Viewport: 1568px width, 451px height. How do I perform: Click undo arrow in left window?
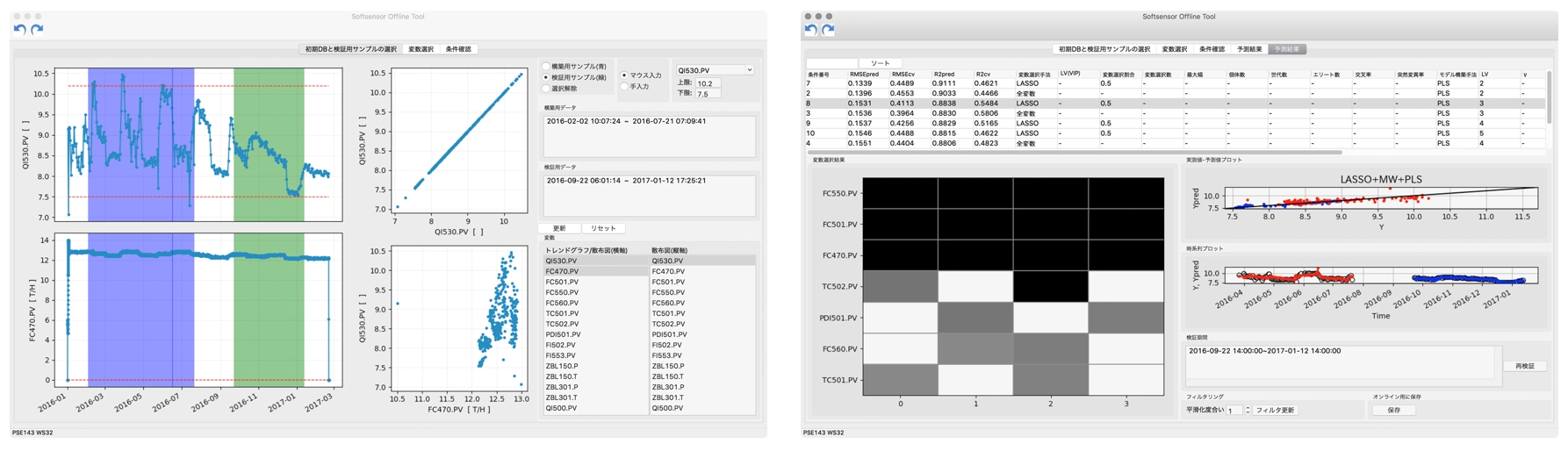[x=20, y=29]
